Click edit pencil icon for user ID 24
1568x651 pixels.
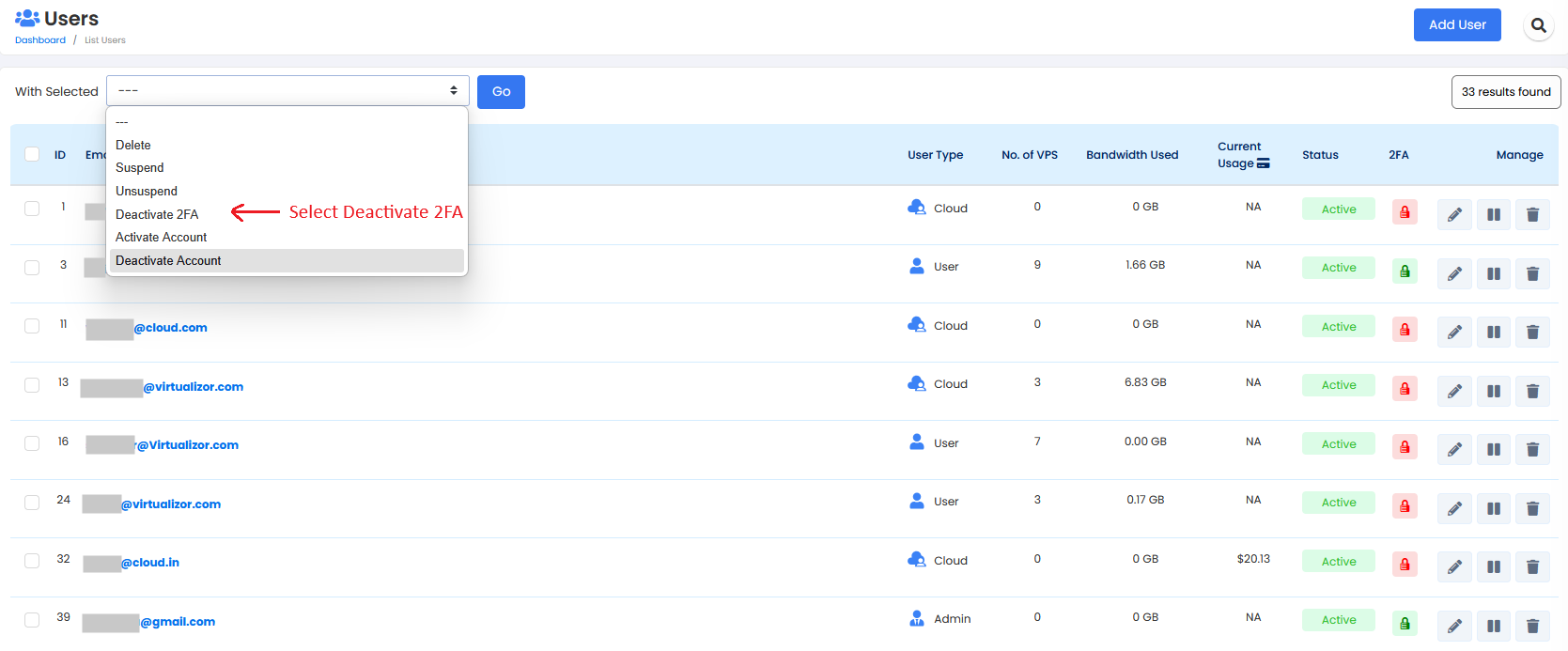pos(1454,509)
